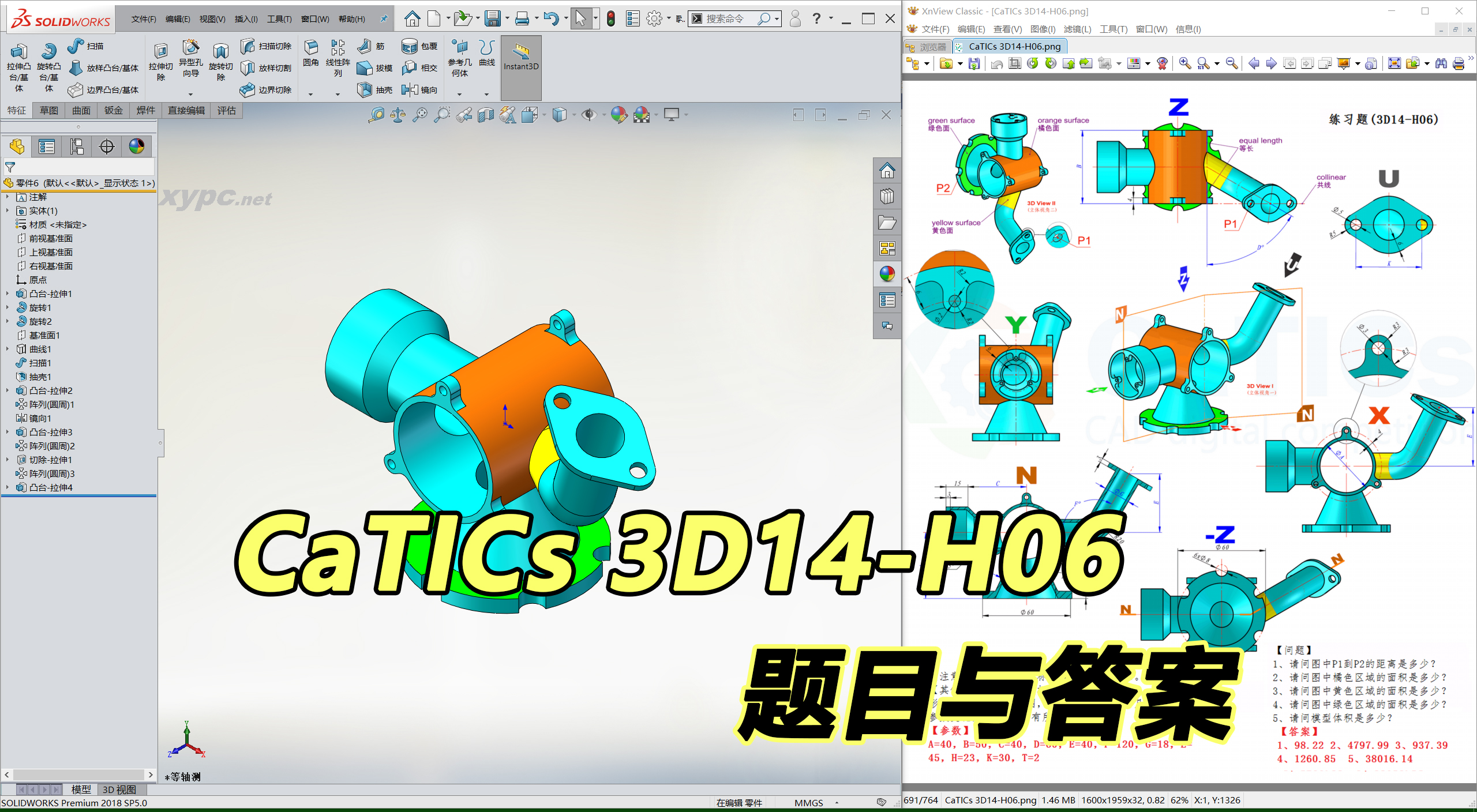Select the Mirror (镜向) tool
Image resolution: width=1477 pixels, height=812 pixels.
(419, 90)
